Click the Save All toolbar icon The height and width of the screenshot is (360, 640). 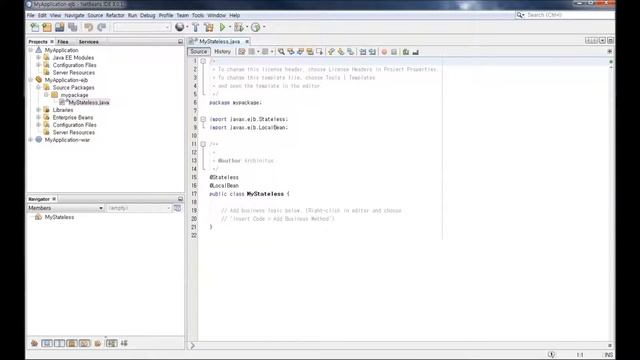(73, 27)
